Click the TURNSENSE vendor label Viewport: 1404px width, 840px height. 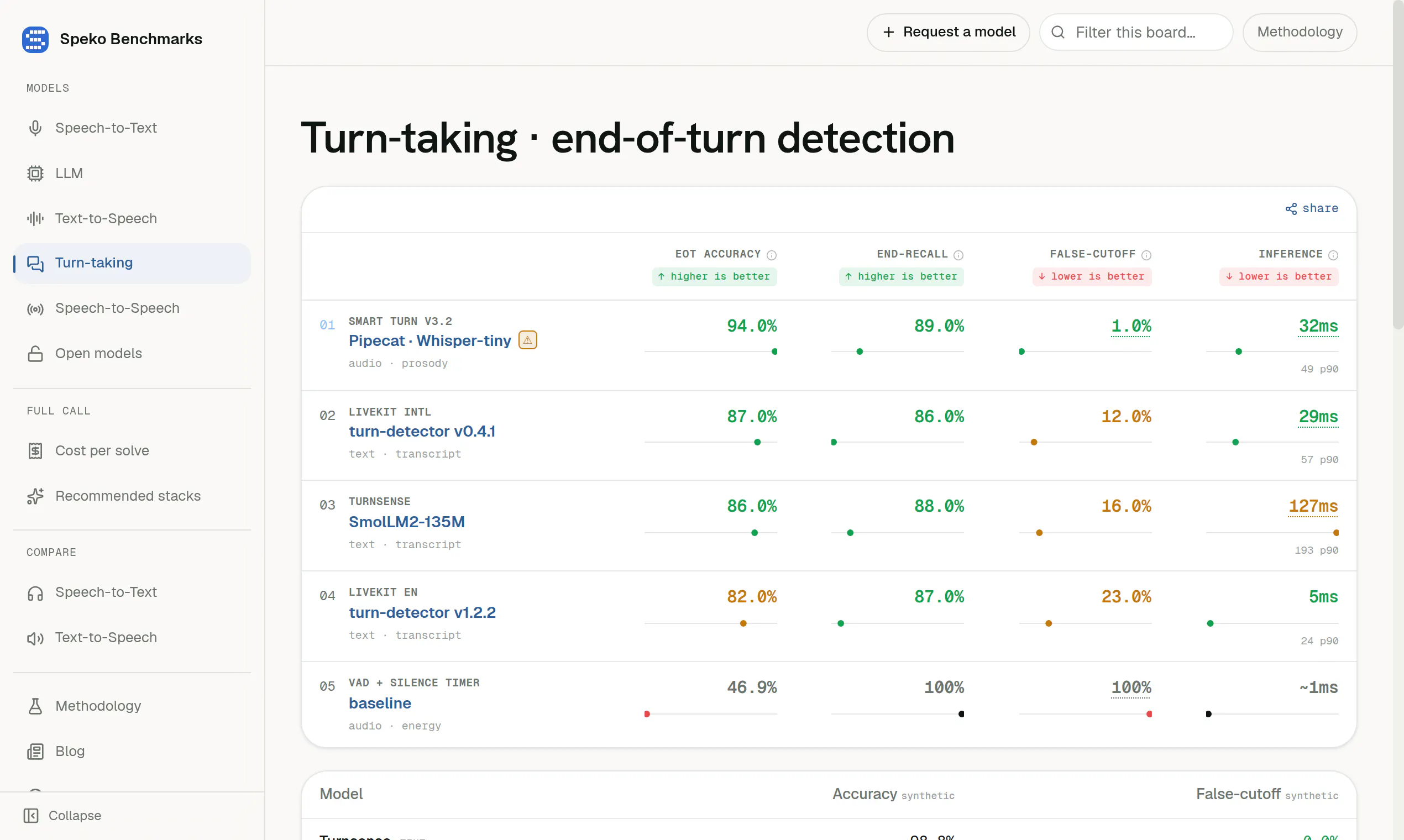[379, 501]
